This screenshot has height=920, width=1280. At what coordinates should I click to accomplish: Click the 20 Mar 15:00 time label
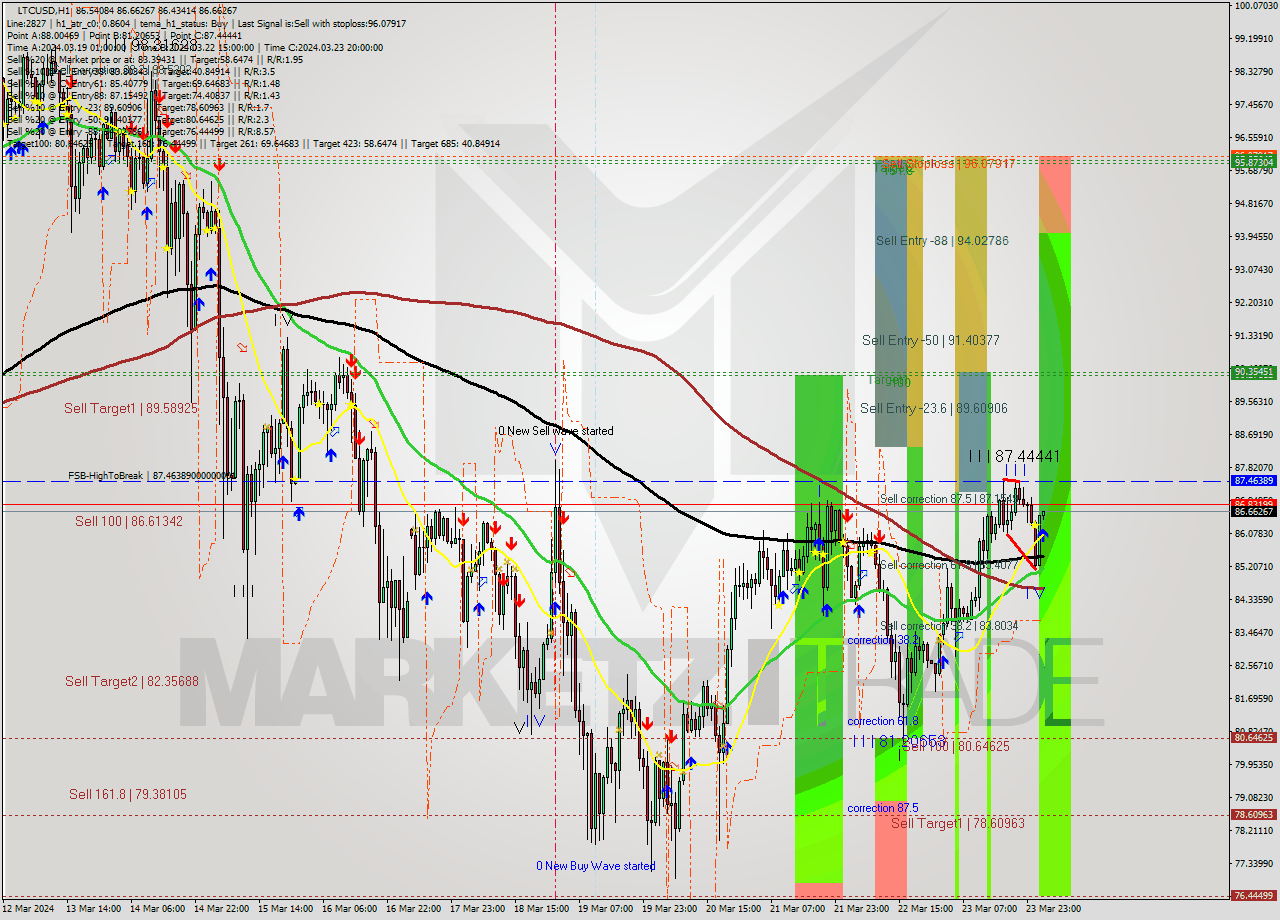[733, 909]
